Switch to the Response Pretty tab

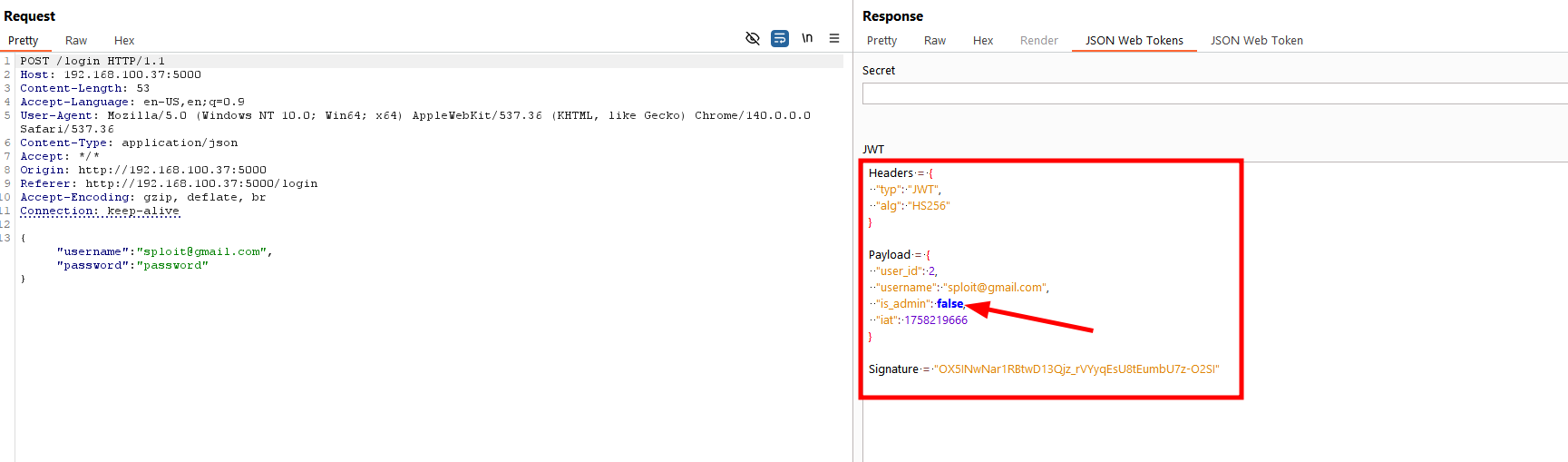coord(881,41)
